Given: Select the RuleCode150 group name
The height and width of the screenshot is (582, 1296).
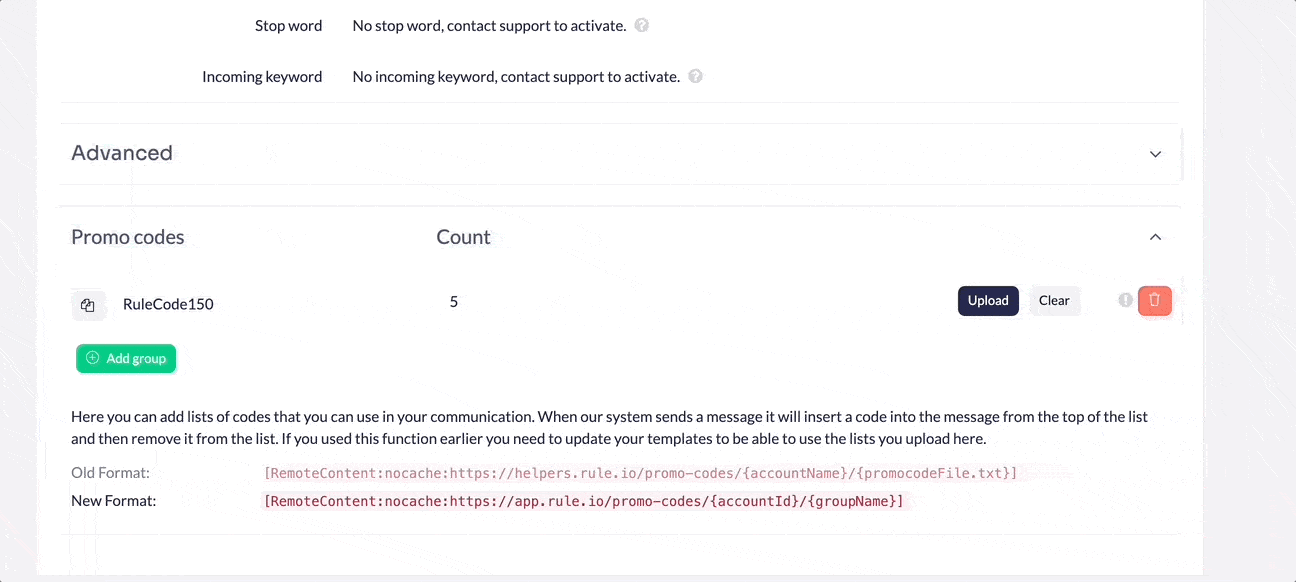Looking at the screenshot, I should (168, 304).
